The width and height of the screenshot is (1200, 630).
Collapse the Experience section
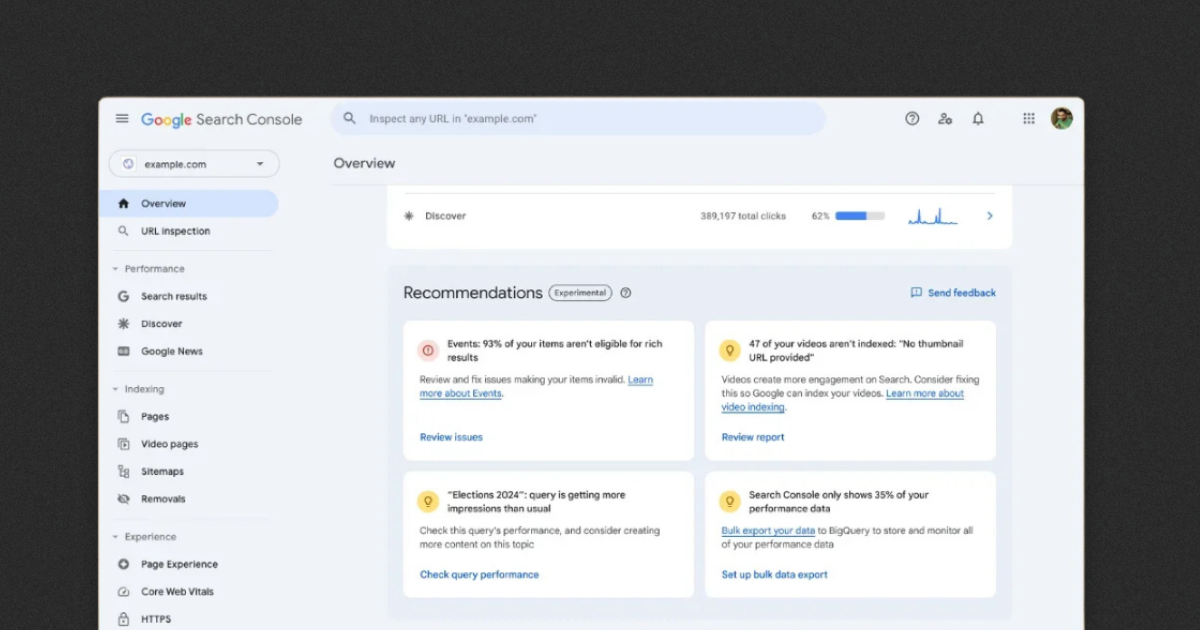(115, 537)
